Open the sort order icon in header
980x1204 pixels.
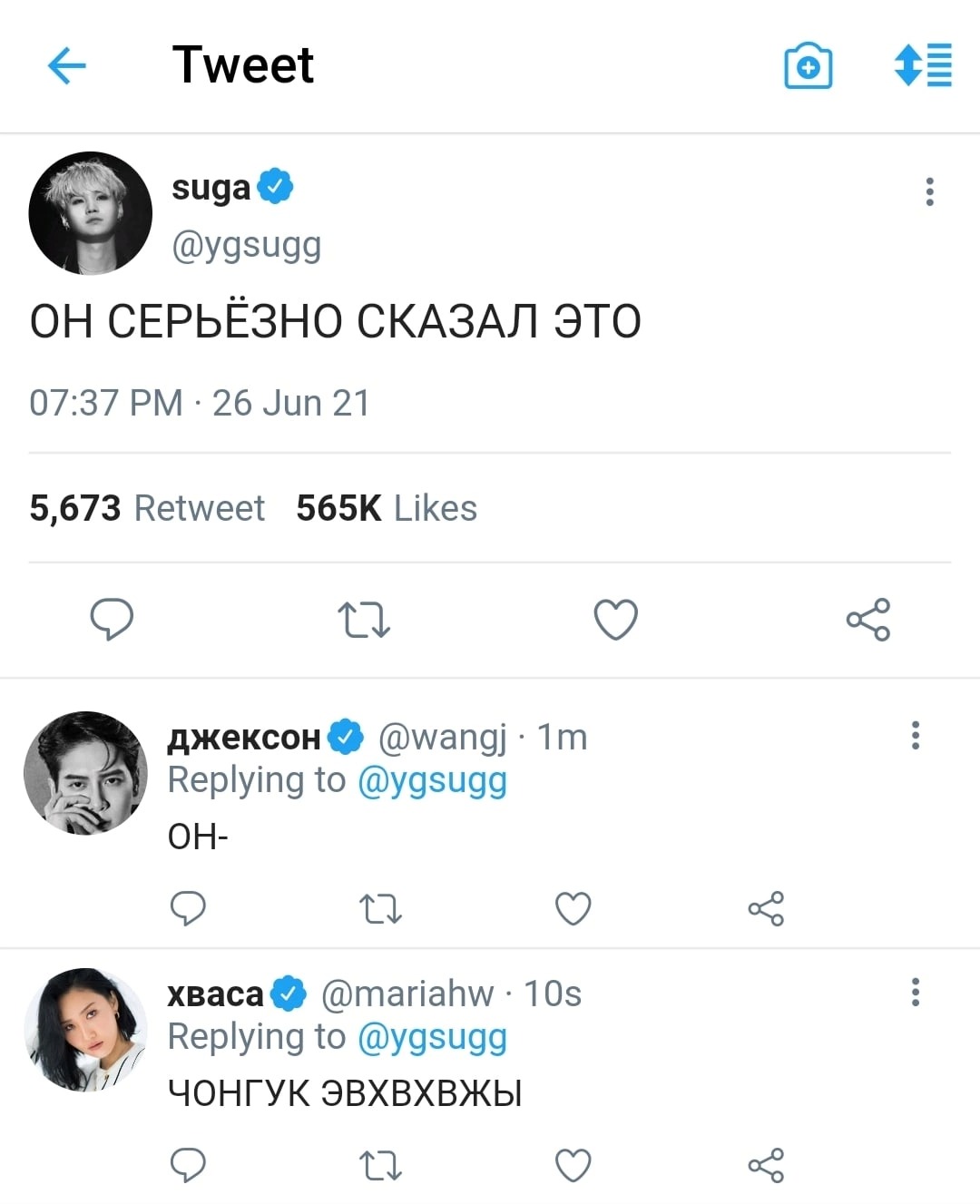point(923,65)
